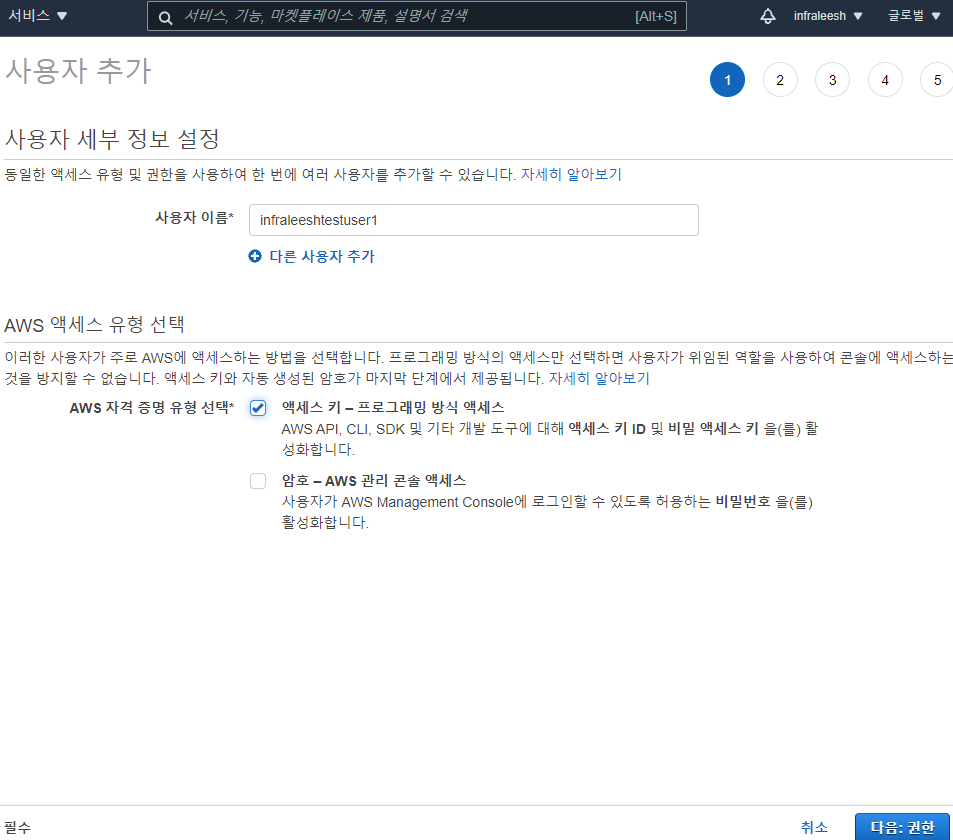Go to wizard step 5
The image size is (953, 840).
[x=937, y=80]
